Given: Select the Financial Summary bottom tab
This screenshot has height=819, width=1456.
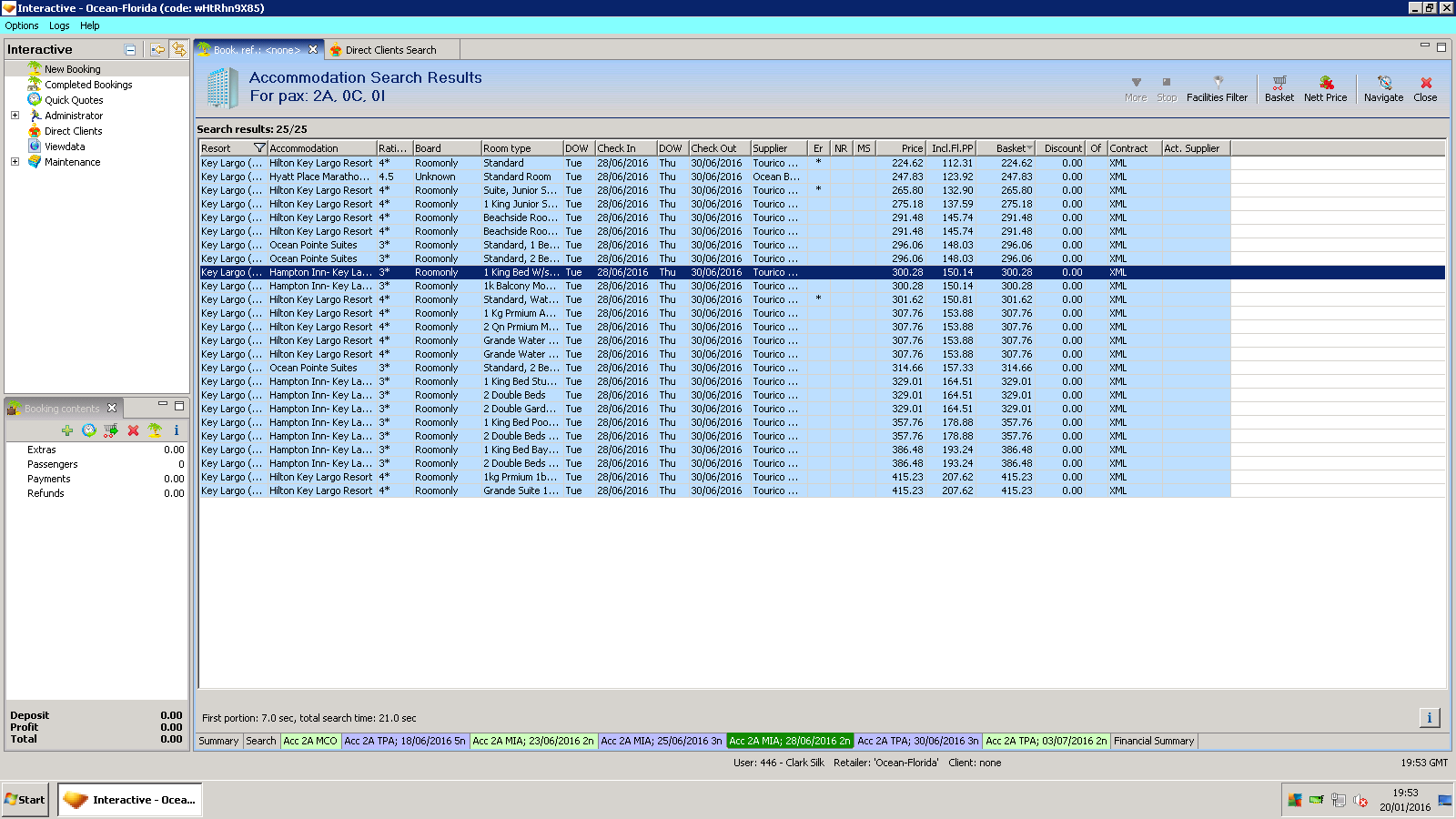Looking at the screenshot, I should 1153,741.
